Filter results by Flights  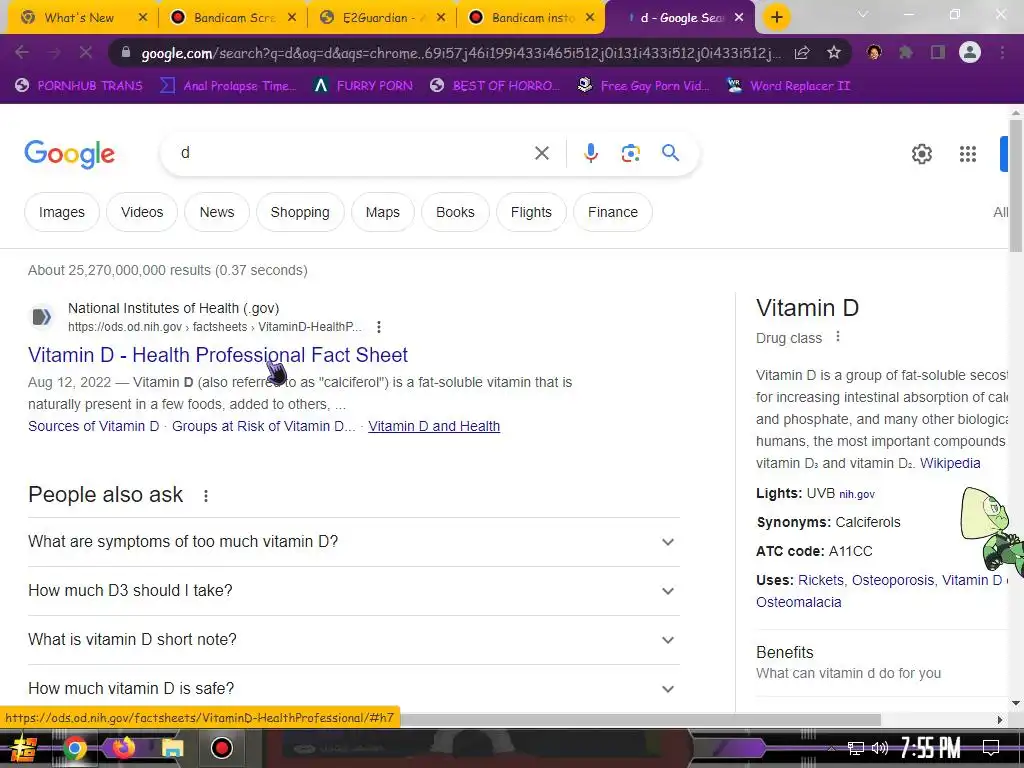531,212
